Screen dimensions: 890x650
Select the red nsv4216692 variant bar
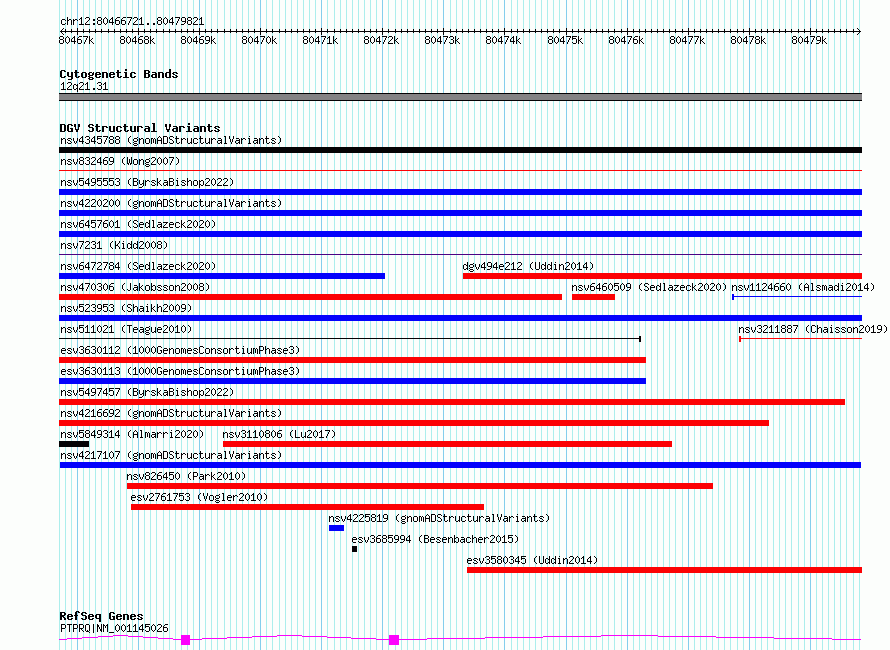click(x=414, y=423)
